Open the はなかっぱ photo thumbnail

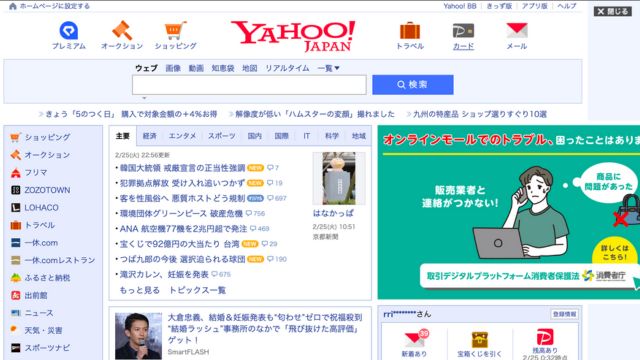pos(339,178)
